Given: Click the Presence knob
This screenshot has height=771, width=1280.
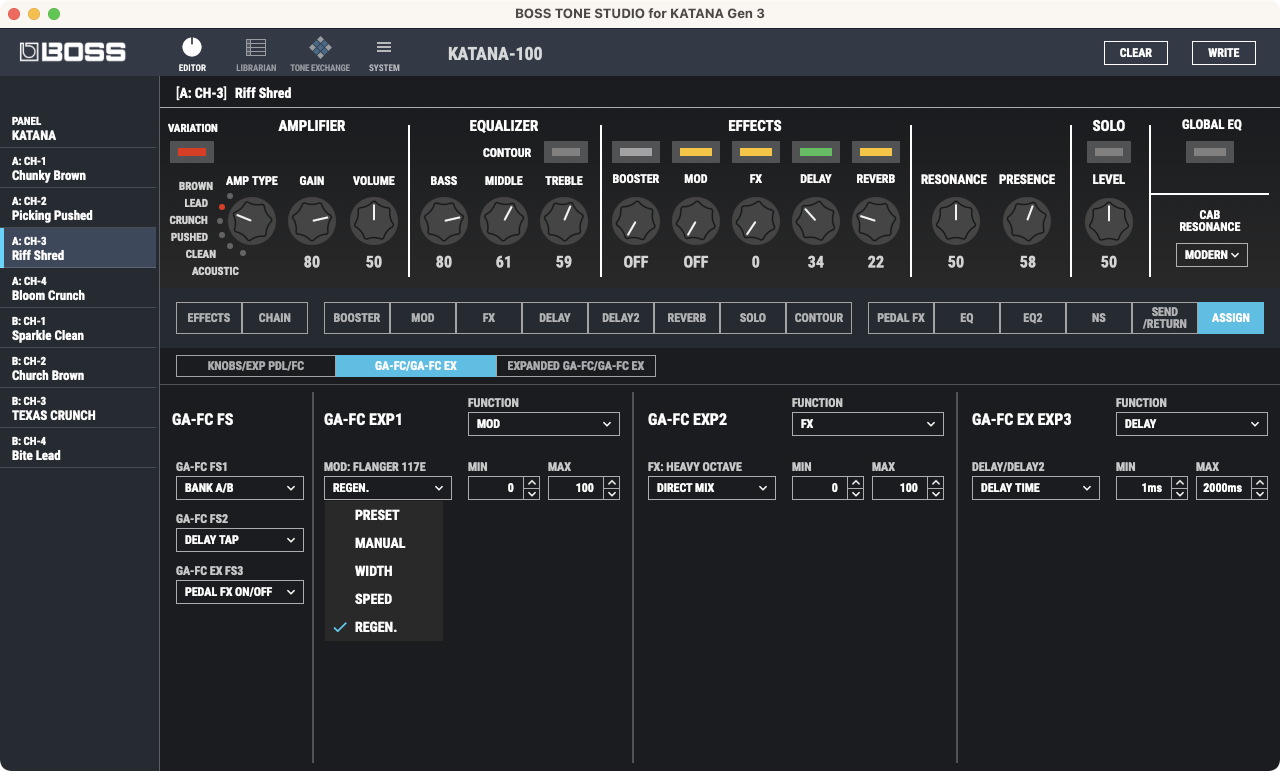Looking at the screenshot, I should pyautogui.click(x=1027, y=221).
